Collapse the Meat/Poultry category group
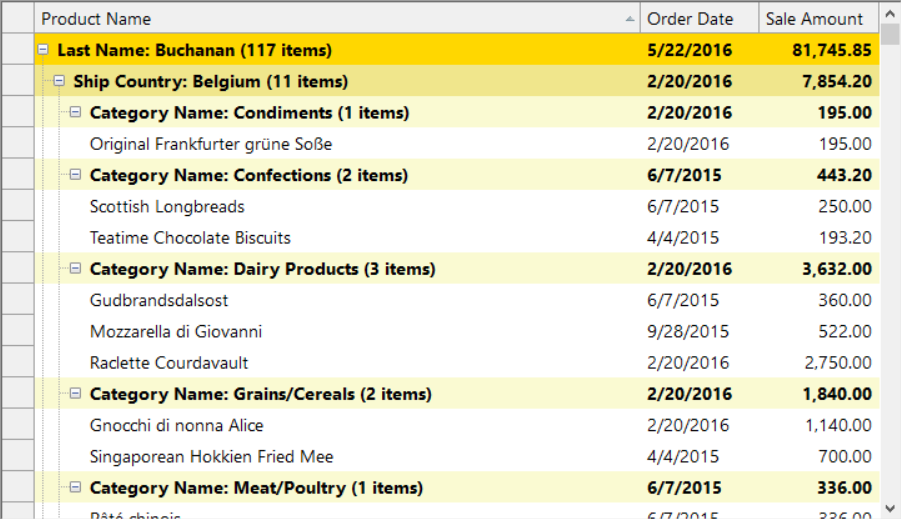This screenshot has width=901, height=519. tap(75, 487)
